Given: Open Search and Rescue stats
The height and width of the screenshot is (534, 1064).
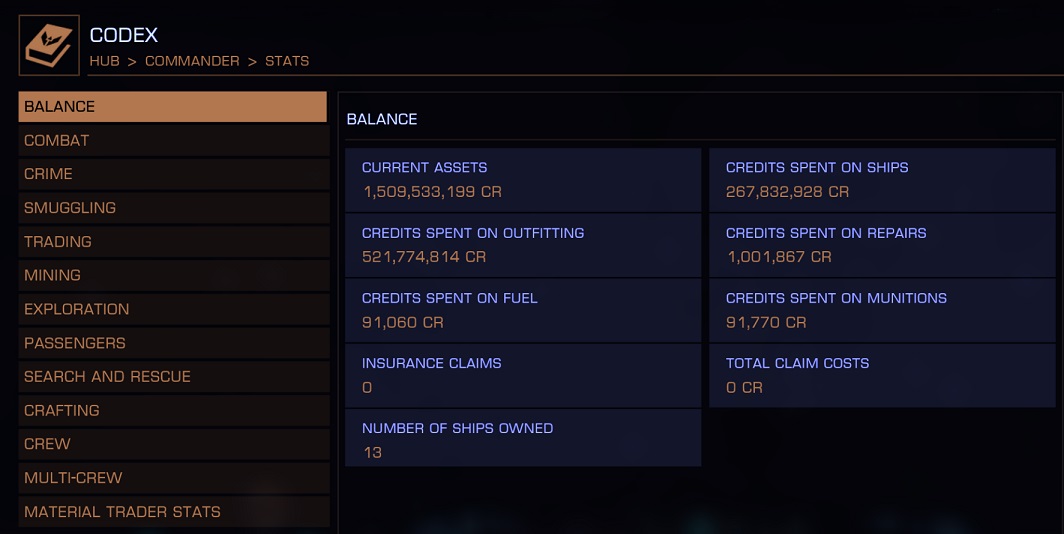Looking at the screenshot, I should (174, 377).
